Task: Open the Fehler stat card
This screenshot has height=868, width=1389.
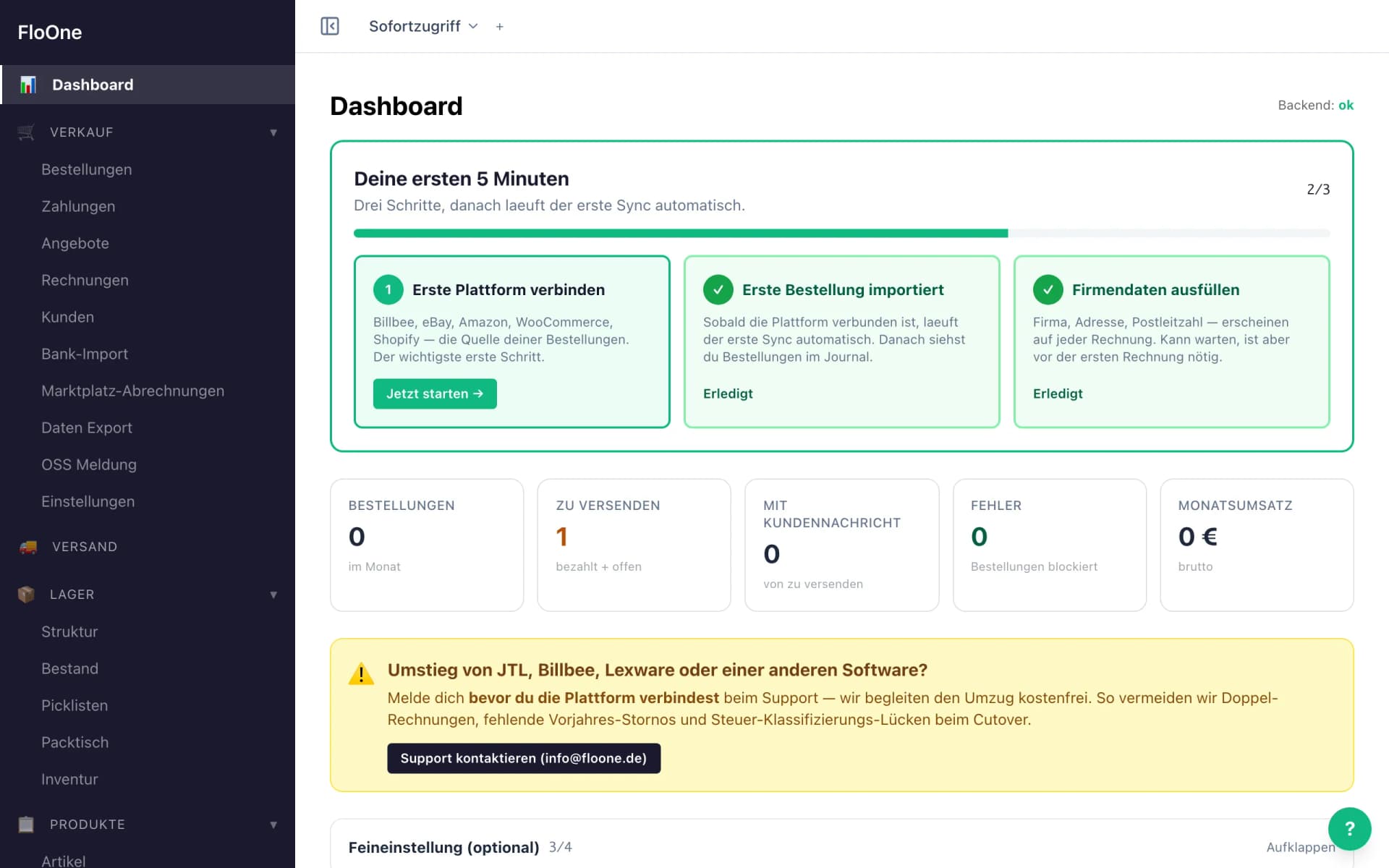Action: (x=1050, y=545)
